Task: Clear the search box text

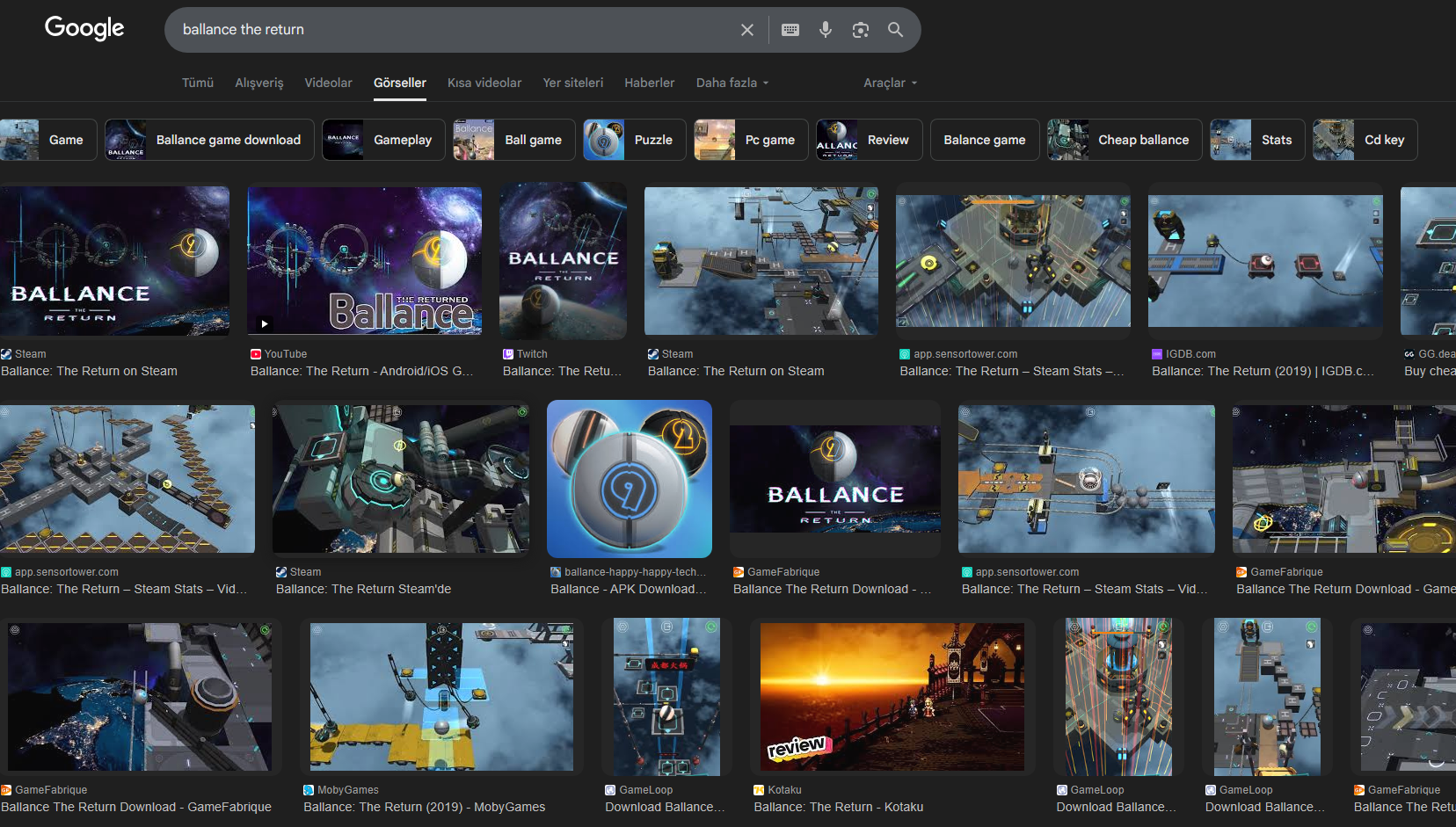Action: pos(746,30)
